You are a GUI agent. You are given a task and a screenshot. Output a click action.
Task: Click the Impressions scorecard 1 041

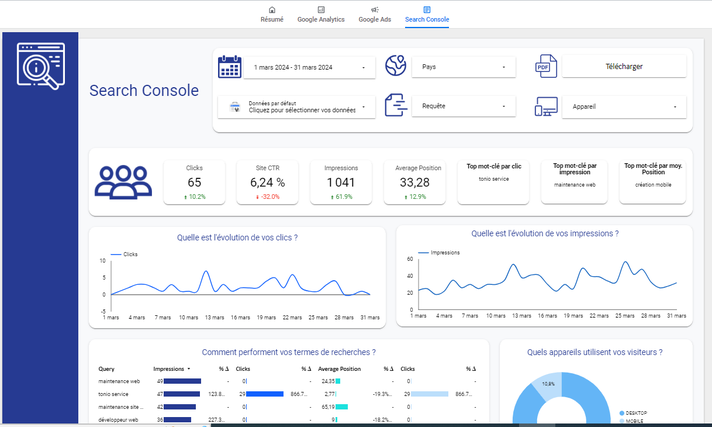[x=341, y=182]
